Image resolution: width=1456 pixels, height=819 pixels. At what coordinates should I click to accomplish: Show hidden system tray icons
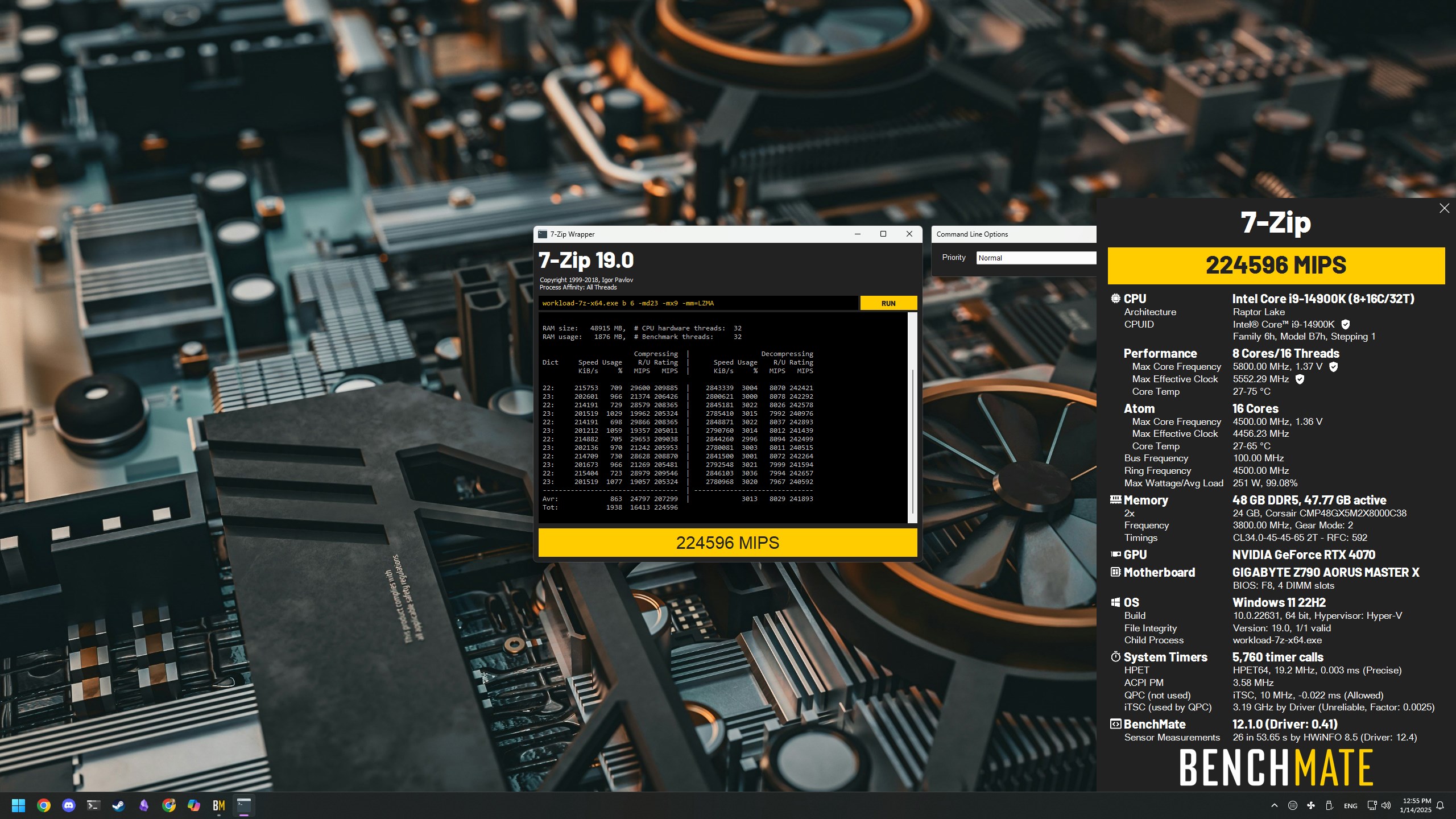[x=1274, y=805]
